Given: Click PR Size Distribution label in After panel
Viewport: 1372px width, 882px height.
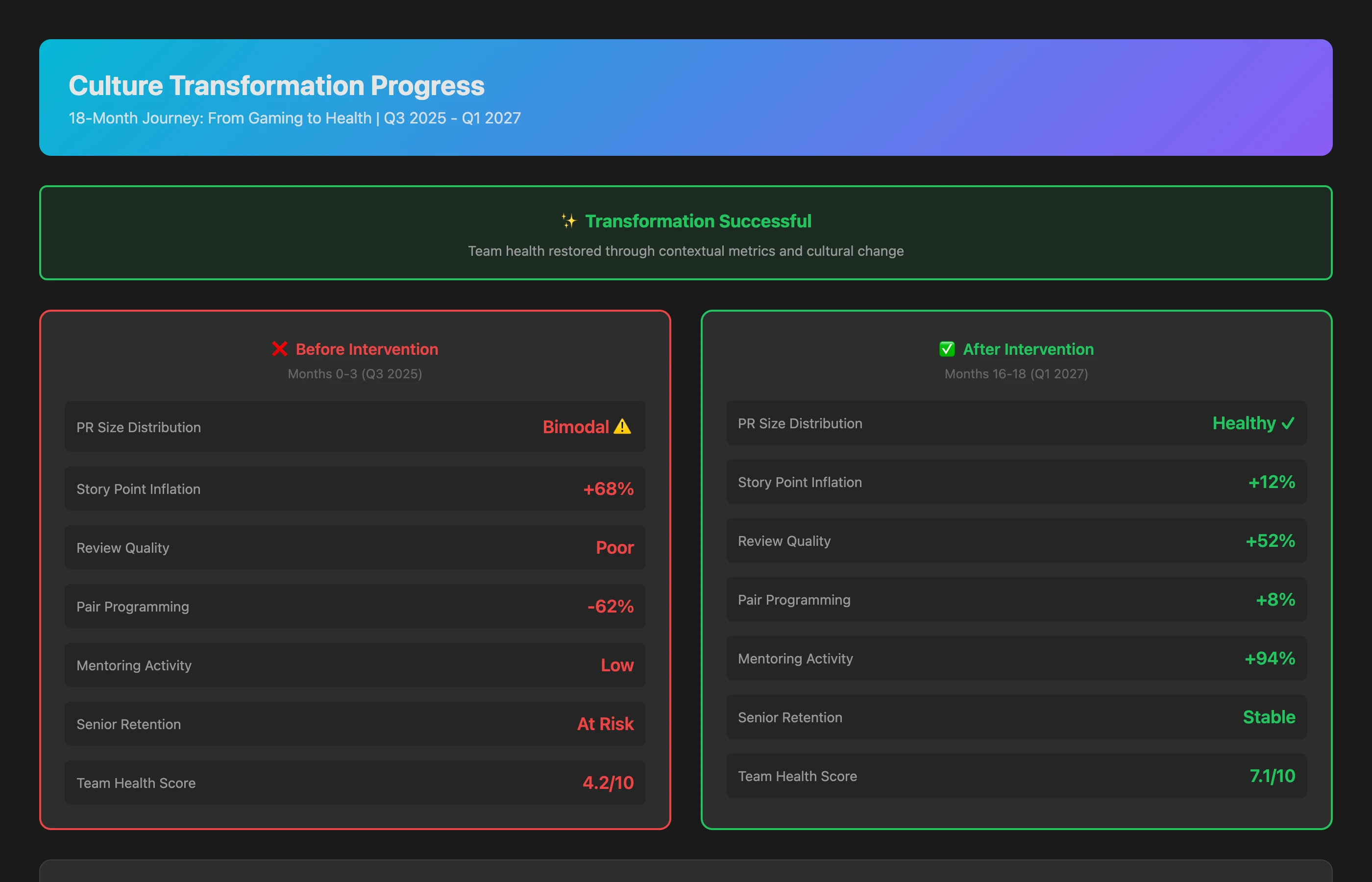Looking at the screenshot, I should [x=800, y=423].
